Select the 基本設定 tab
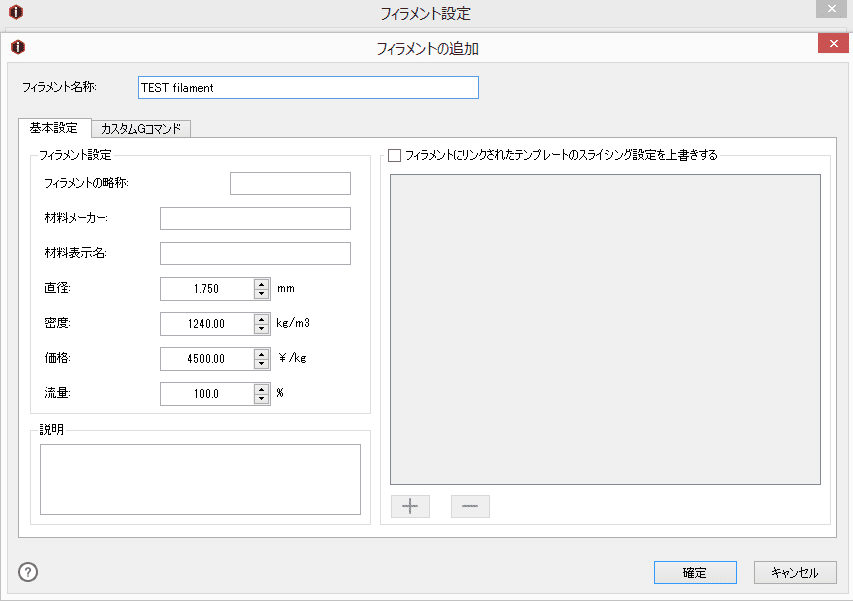 click(54, 128)
